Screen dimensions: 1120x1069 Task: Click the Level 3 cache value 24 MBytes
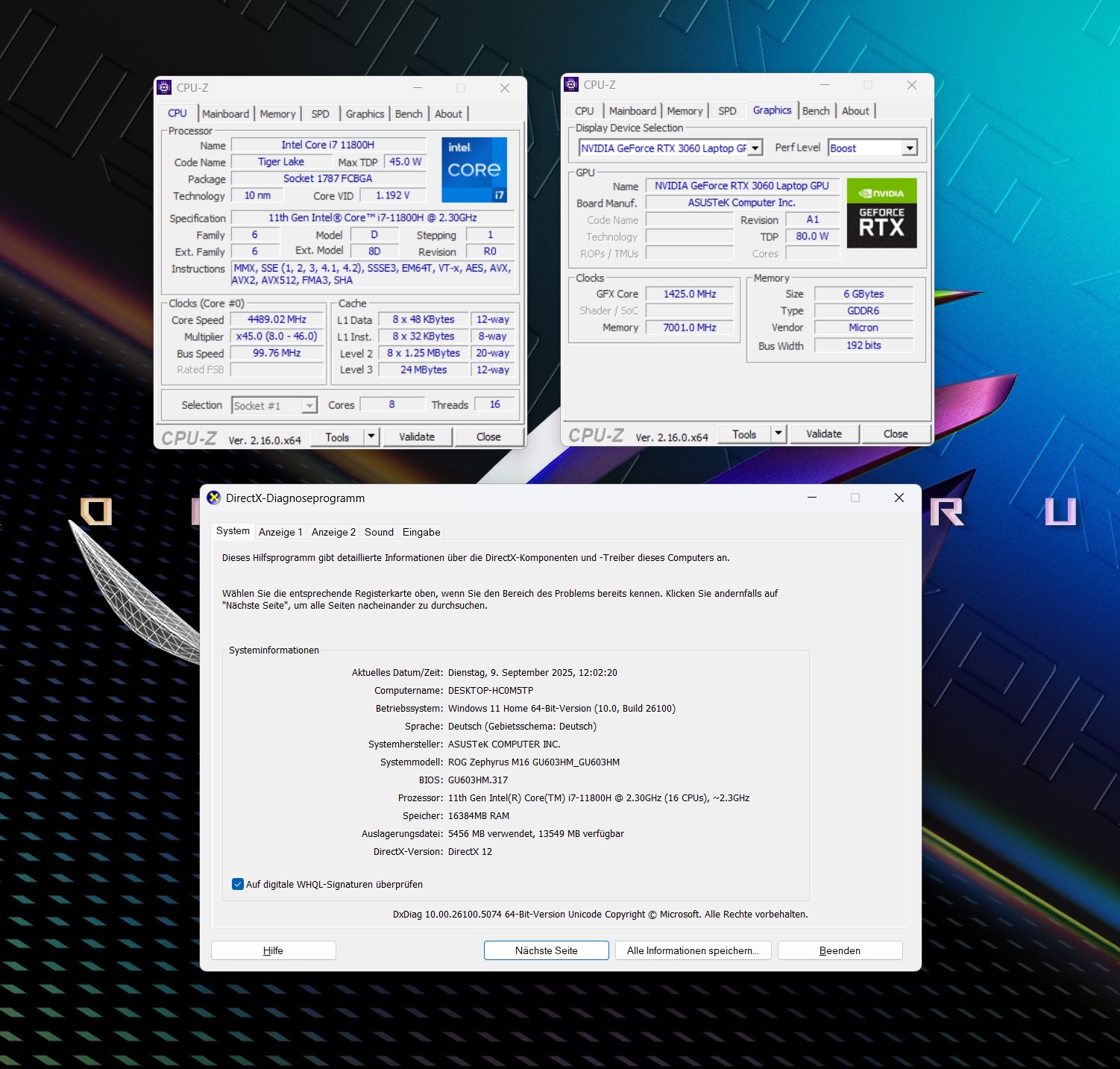424,369
